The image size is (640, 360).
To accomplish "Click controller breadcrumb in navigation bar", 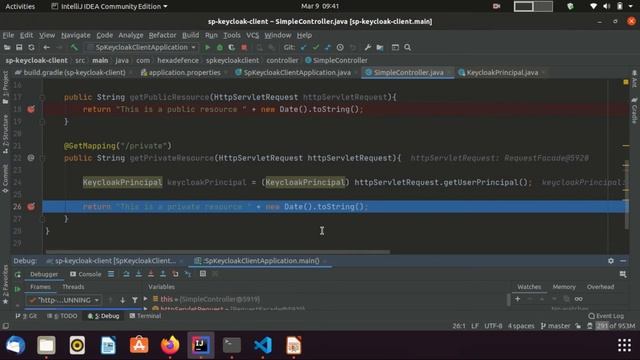I will [282, 60].
